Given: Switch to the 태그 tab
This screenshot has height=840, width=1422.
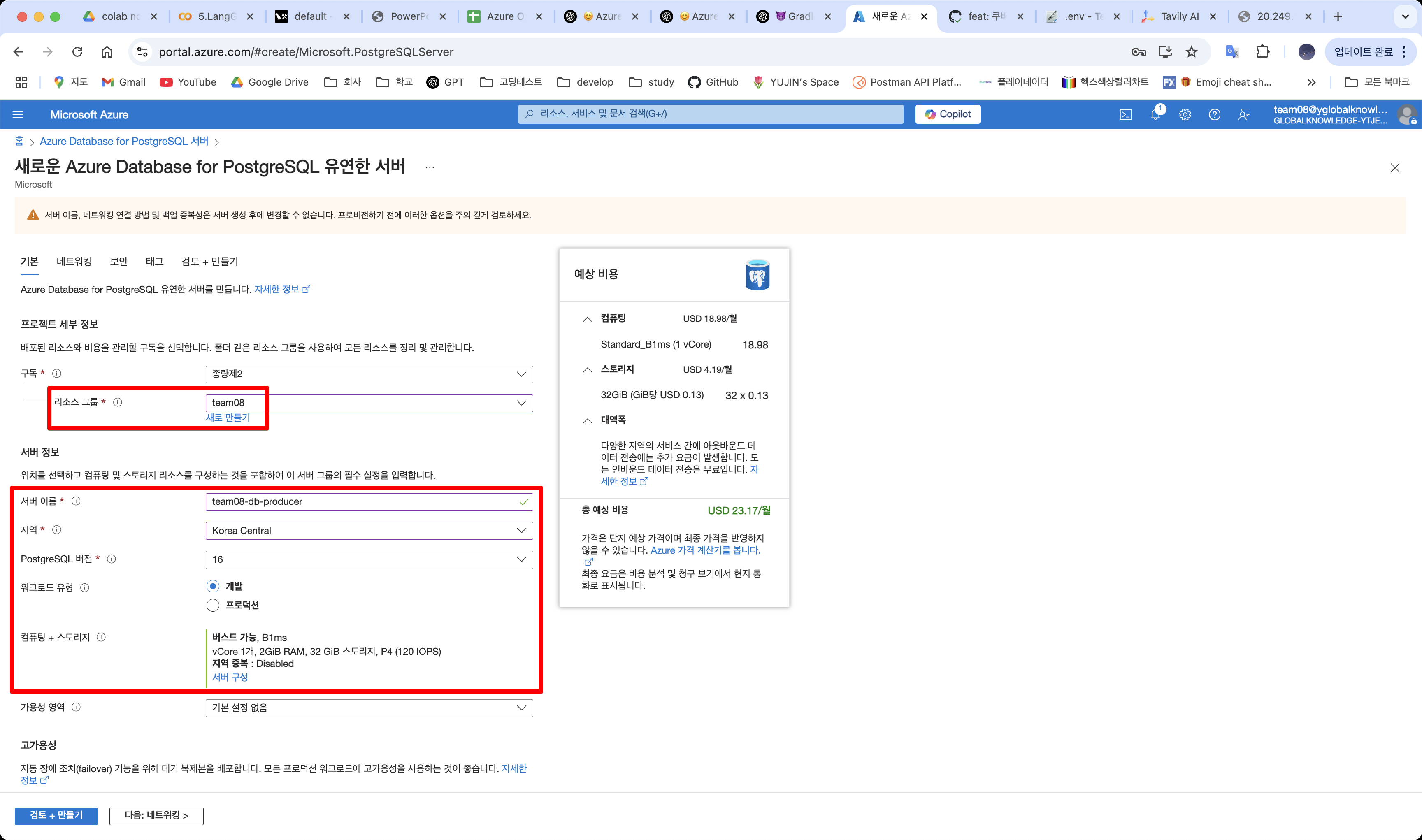Looking at the screenshot, I should click(x=155, y=262).
